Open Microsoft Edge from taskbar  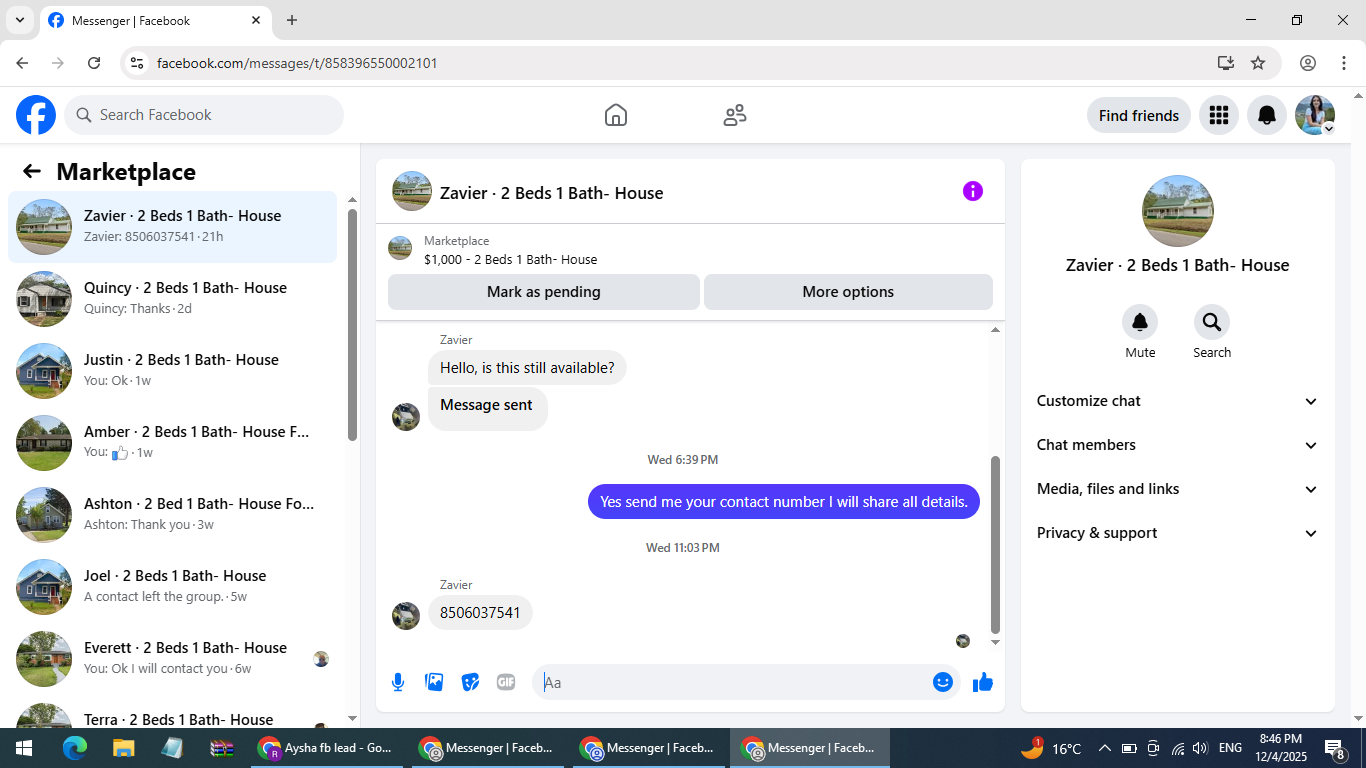(75, 748)
